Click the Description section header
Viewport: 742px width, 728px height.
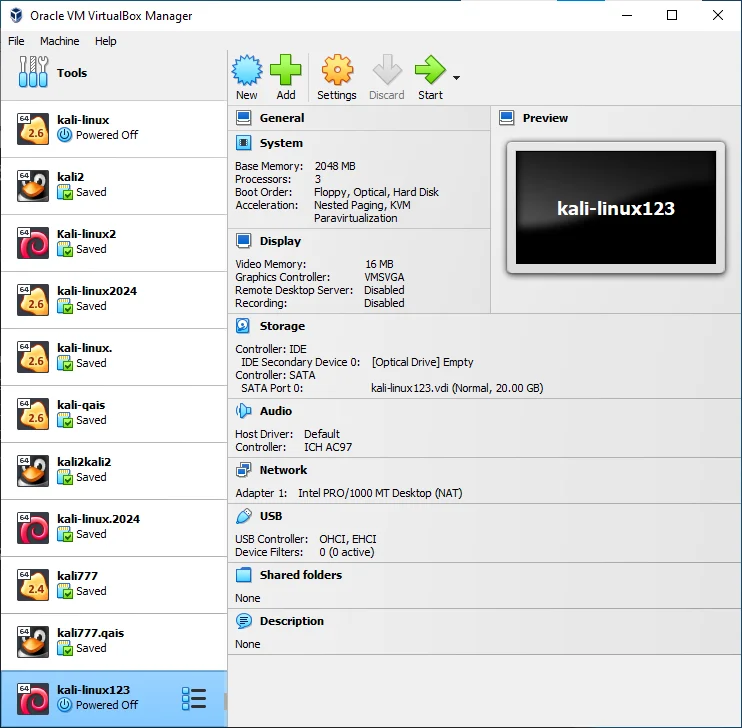coord(292,621)
